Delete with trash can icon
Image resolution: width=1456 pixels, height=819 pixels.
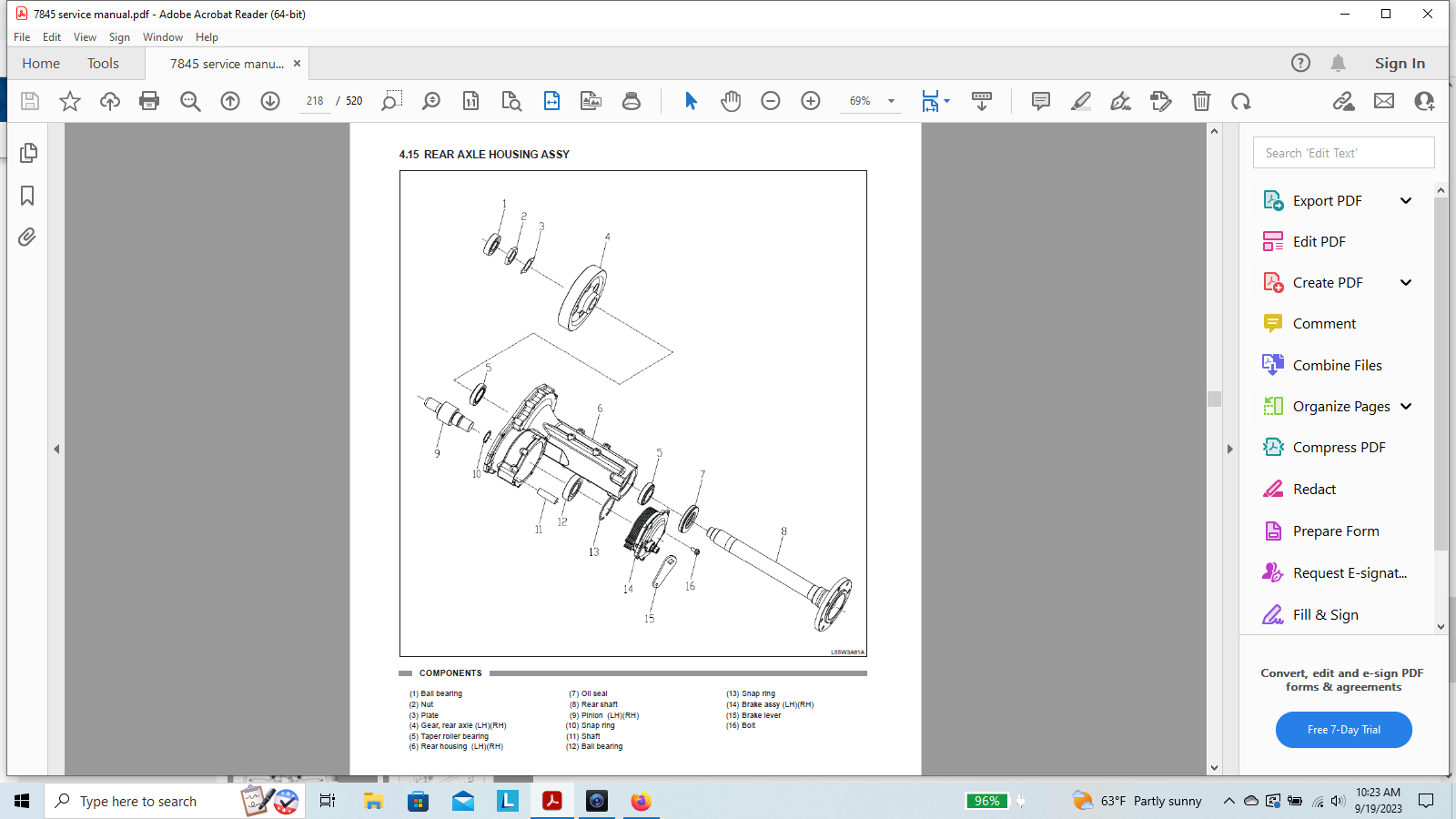(x=1202, y=101)
